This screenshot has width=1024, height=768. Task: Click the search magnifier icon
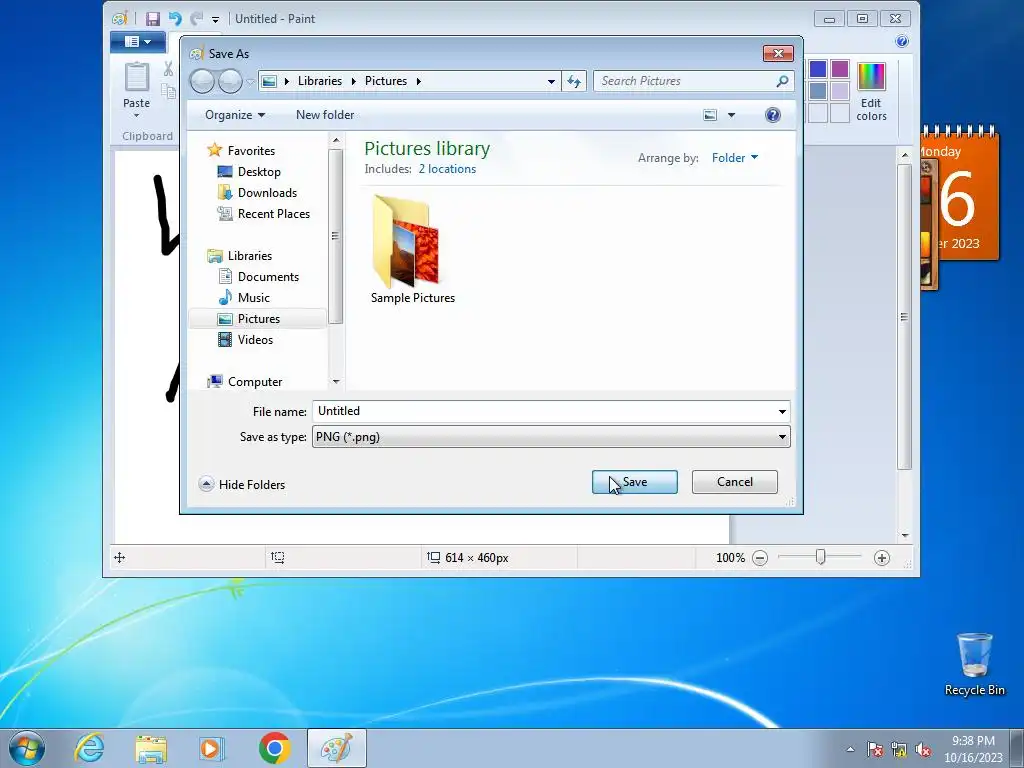(x=782, y=81)
